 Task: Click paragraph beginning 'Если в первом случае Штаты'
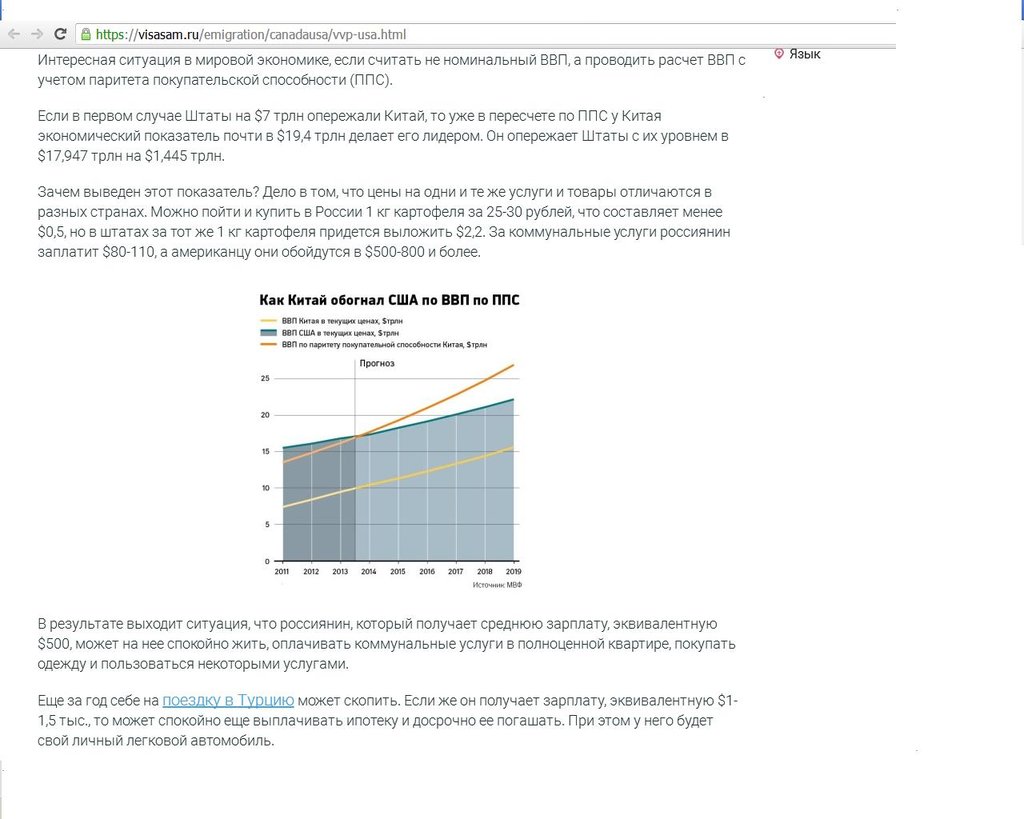click(383, 136)
